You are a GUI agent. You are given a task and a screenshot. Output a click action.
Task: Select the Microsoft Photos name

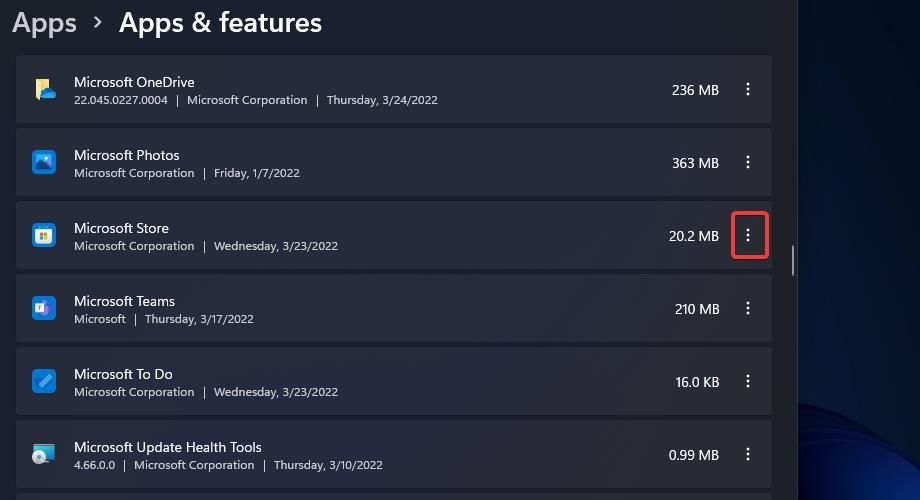pos(127,155)
